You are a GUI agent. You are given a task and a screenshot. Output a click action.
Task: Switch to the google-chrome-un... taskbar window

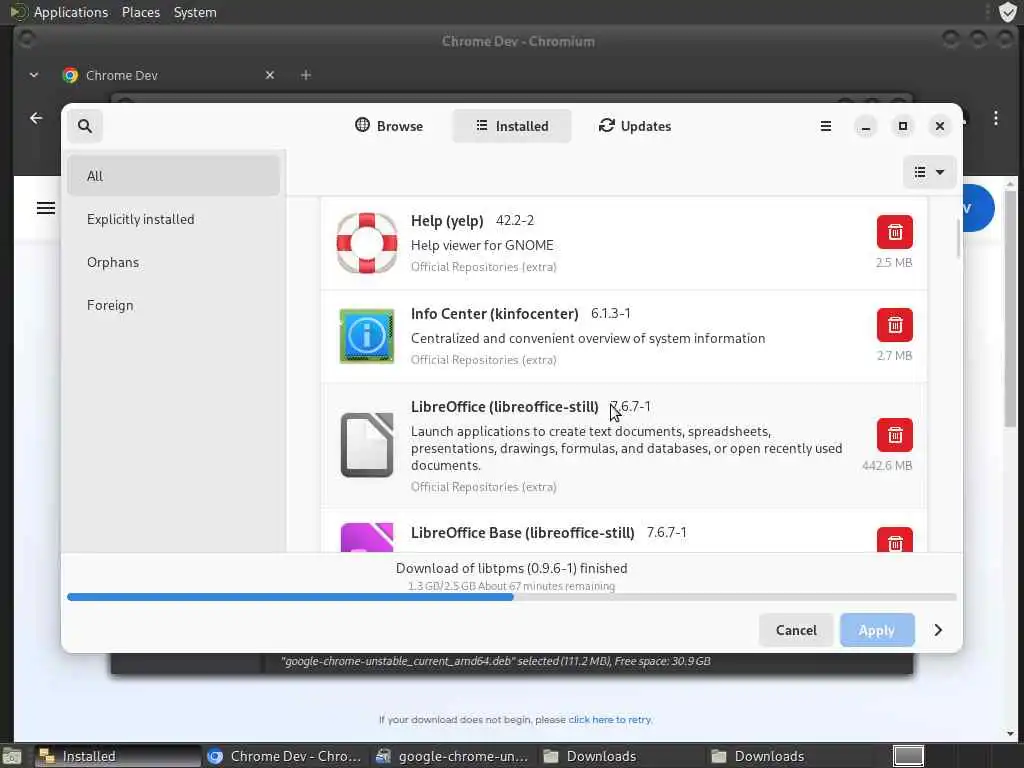point(453,756)
